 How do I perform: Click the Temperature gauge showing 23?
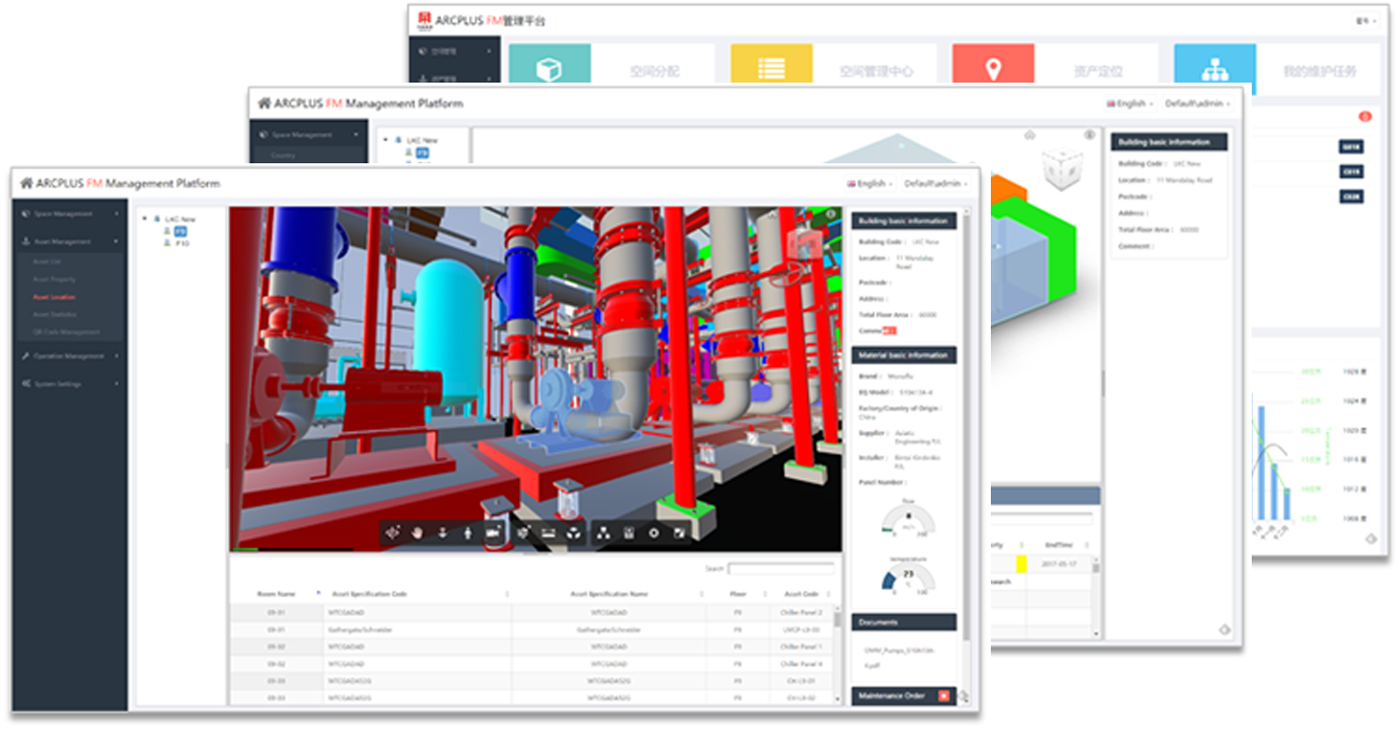click(908, 577)
